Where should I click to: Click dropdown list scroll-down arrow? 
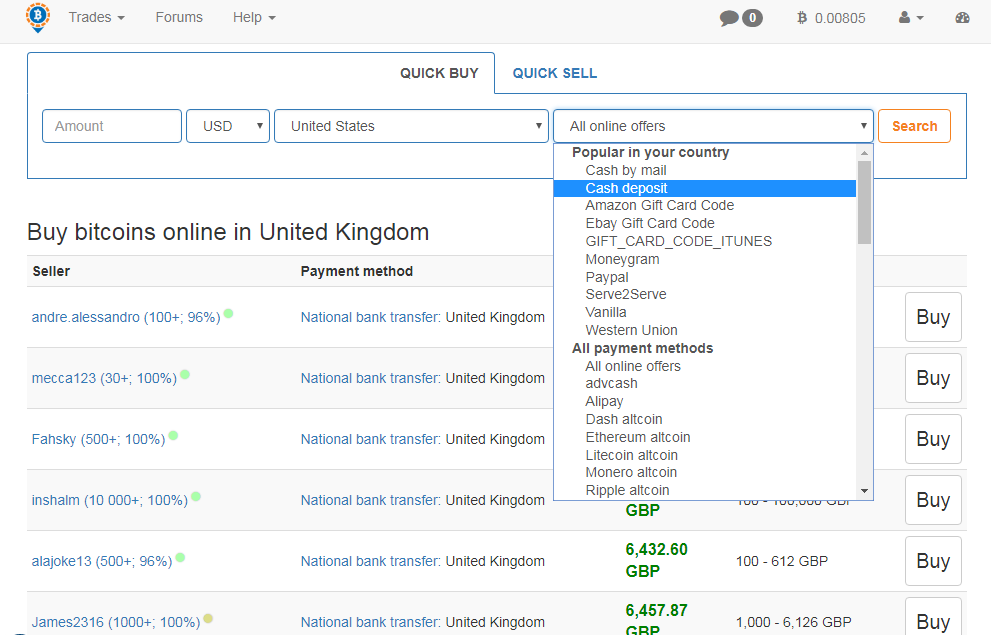tap(865, 491)
